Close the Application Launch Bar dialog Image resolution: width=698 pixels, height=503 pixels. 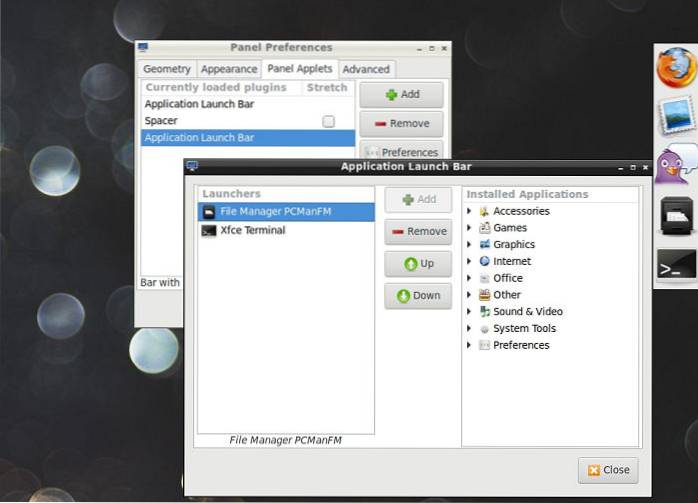[x=608, y=470]
